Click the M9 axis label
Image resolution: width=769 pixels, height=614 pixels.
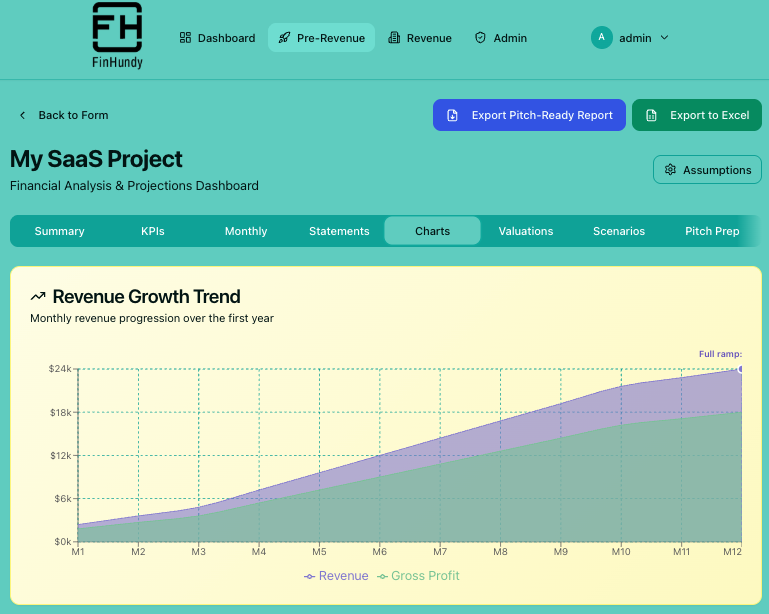561,552
